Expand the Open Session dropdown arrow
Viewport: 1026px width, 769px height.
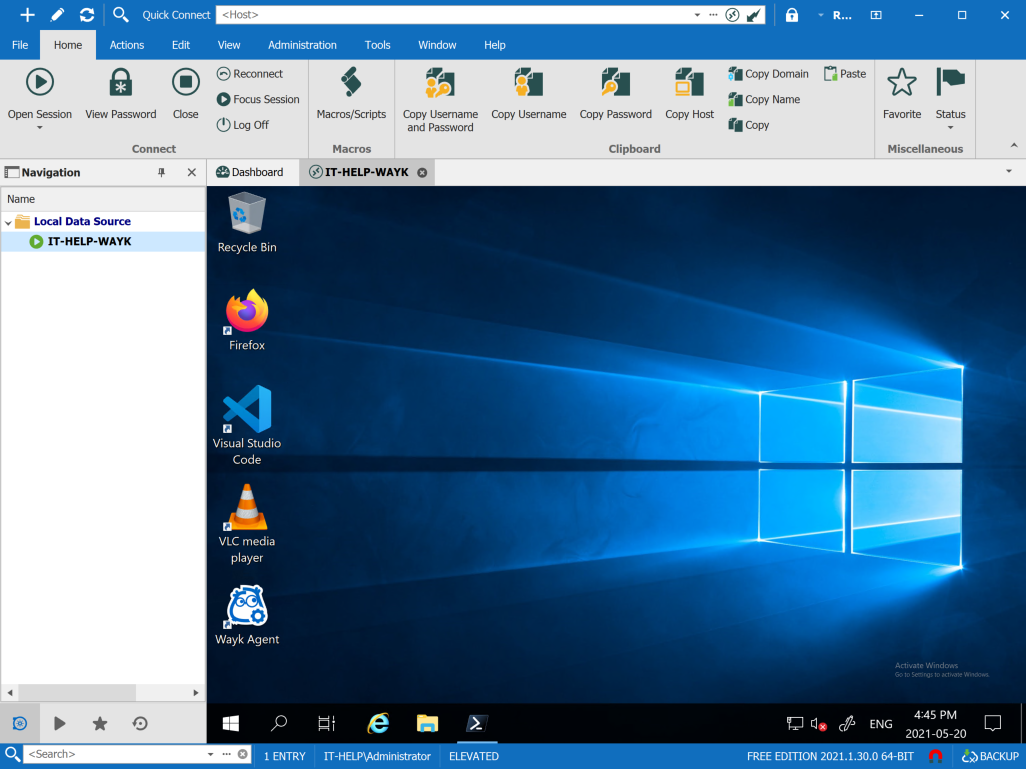[40, 128]
